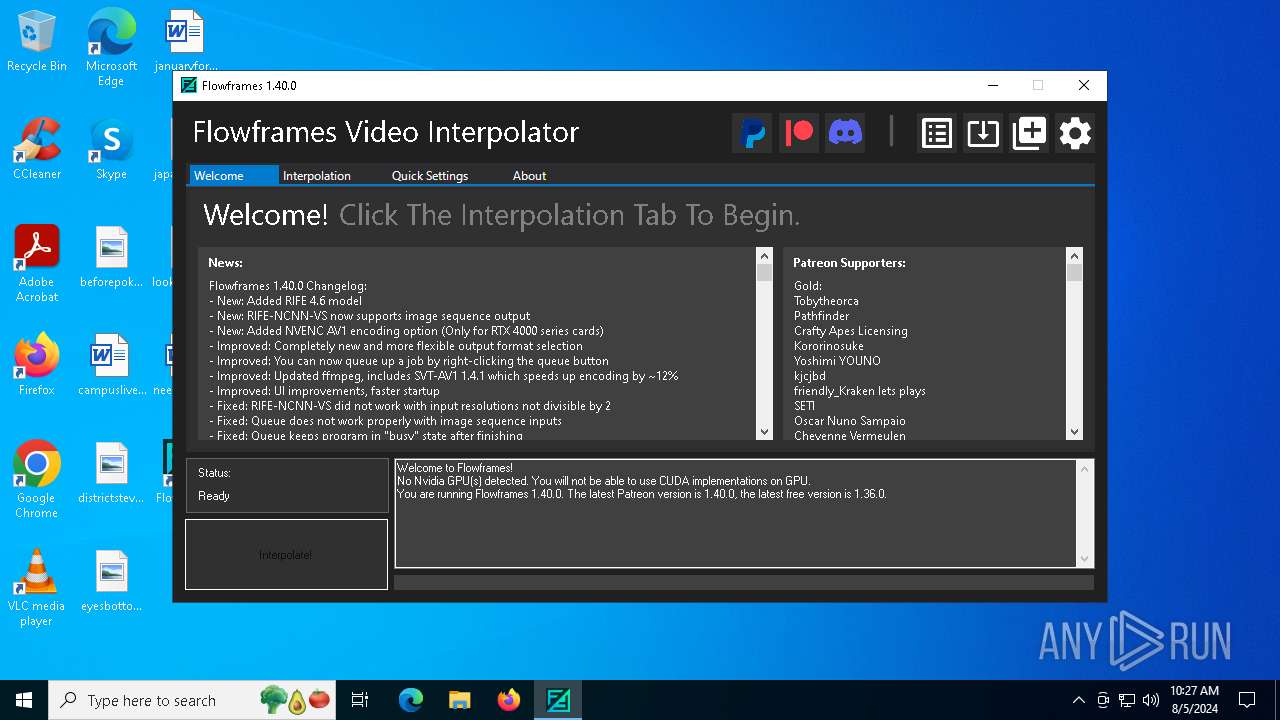Open CCleaner desktop shortcut
1280x720 pixels.
(x=37, y=150)
